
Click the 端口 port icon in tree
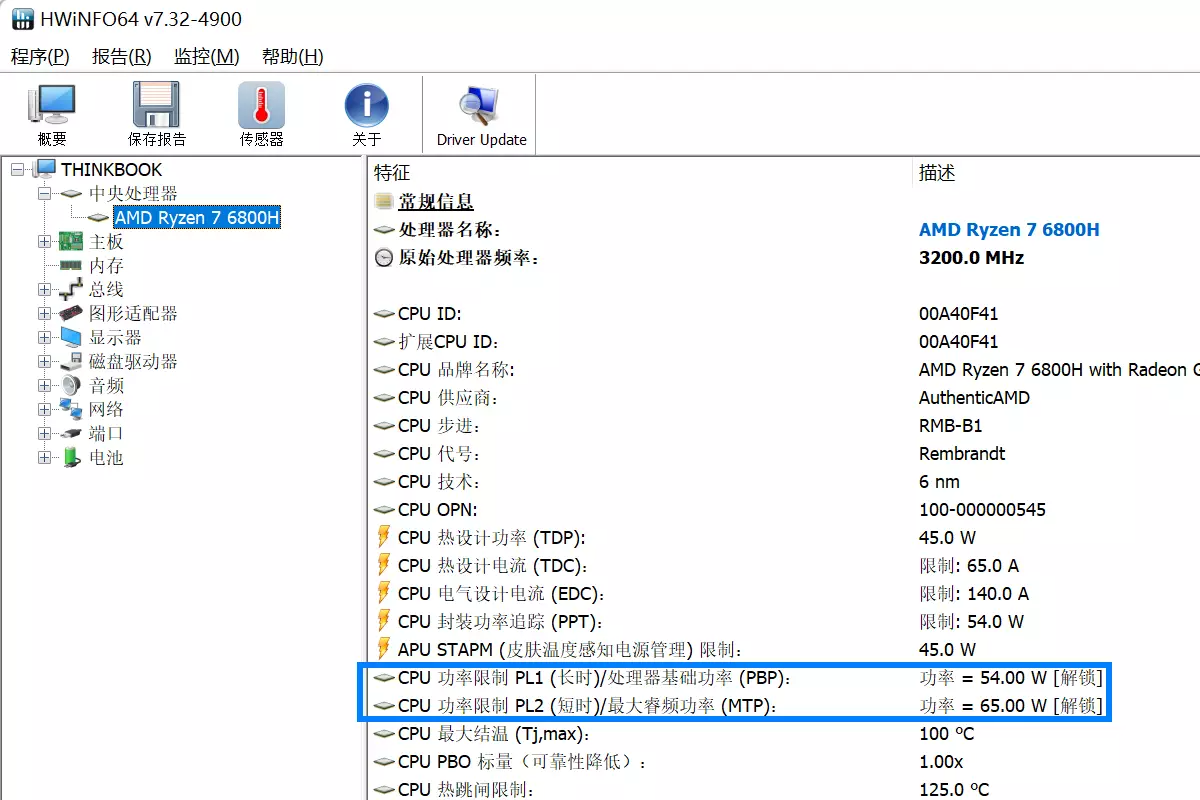71,434
